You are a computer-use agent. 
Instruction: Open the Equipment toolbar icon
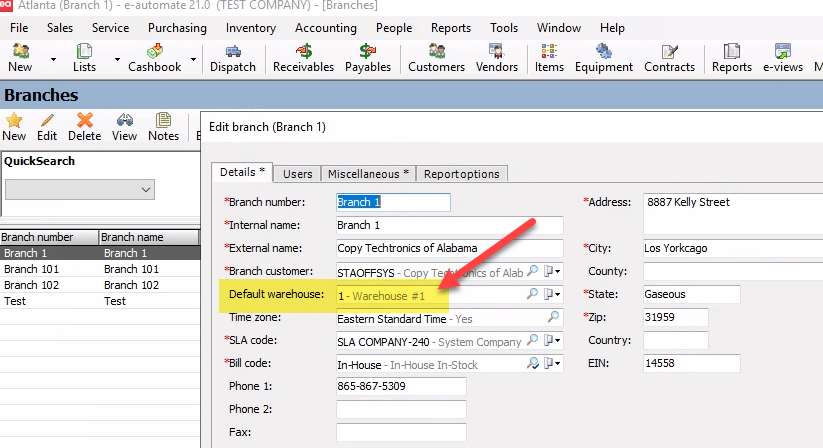604,58
